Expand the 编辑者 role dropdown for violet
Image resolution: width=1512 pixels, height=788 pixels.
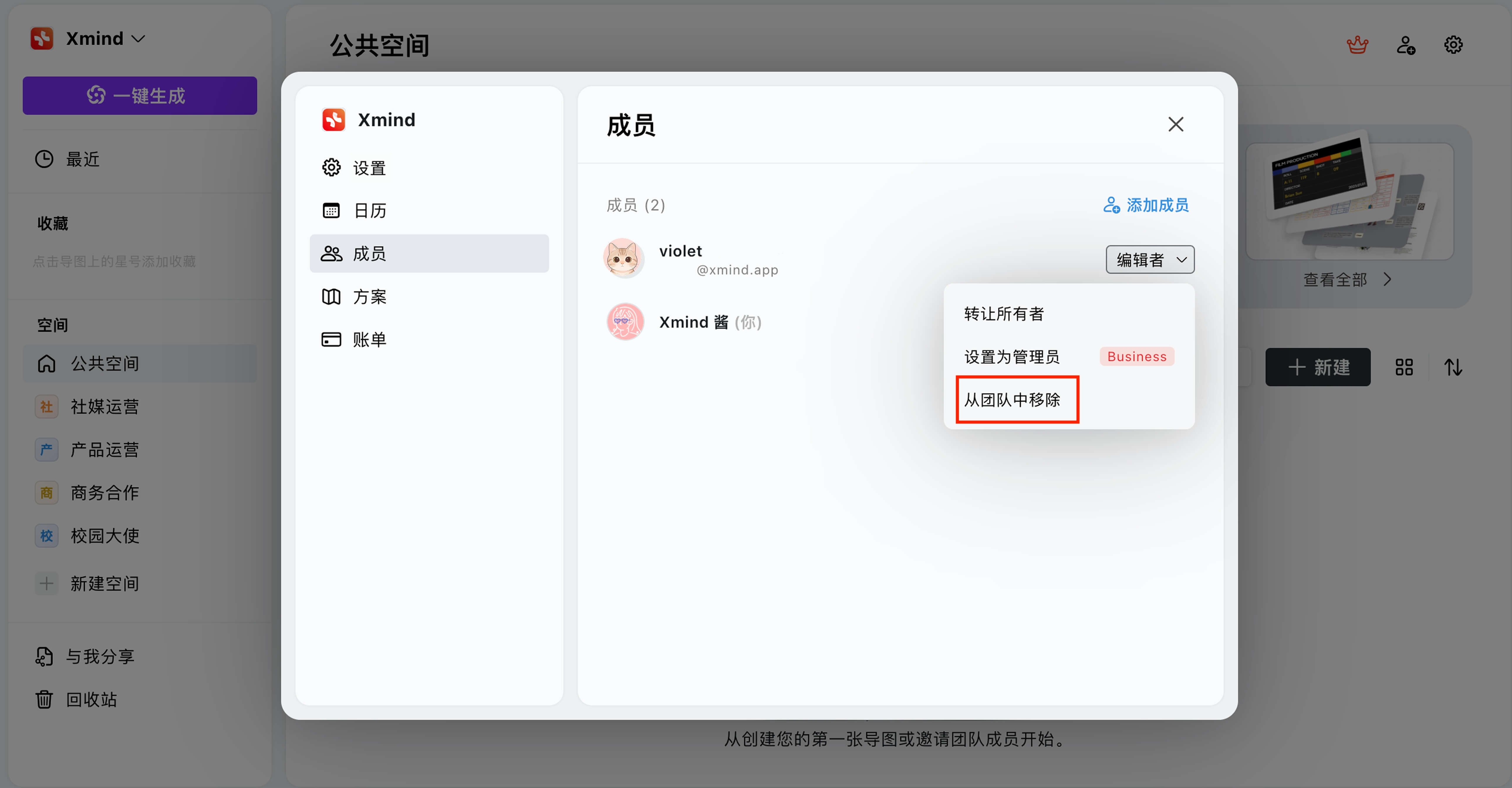[x=1149, y=259]
